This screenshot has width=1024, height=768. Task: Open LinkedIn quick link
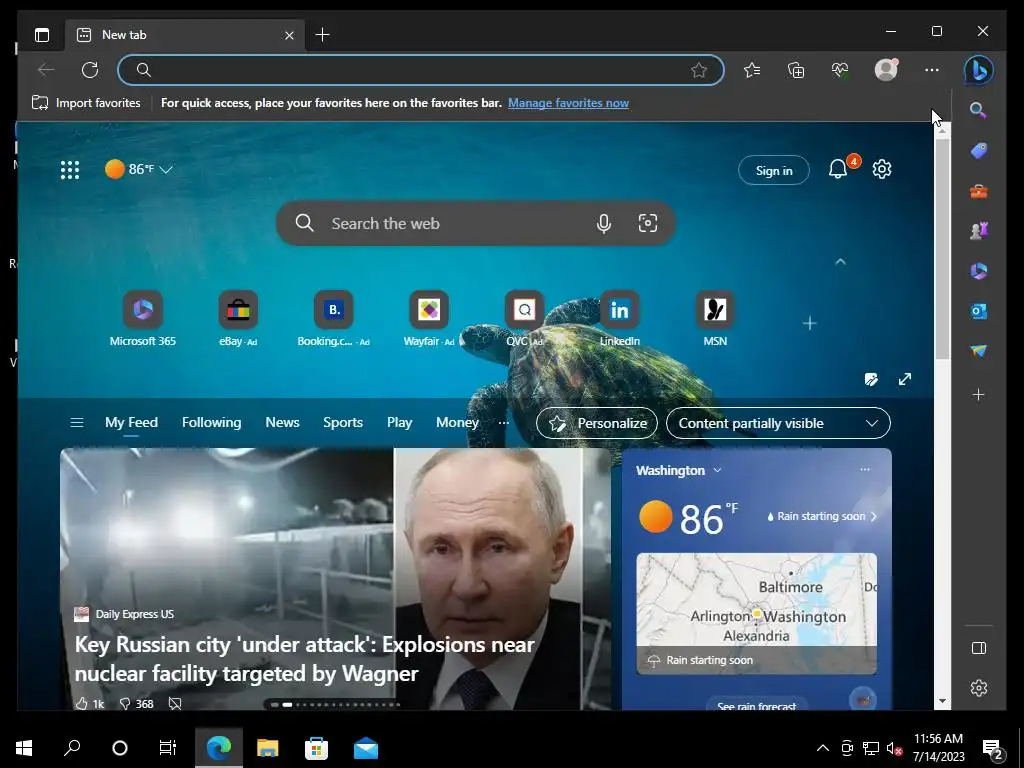coord(620,319)
